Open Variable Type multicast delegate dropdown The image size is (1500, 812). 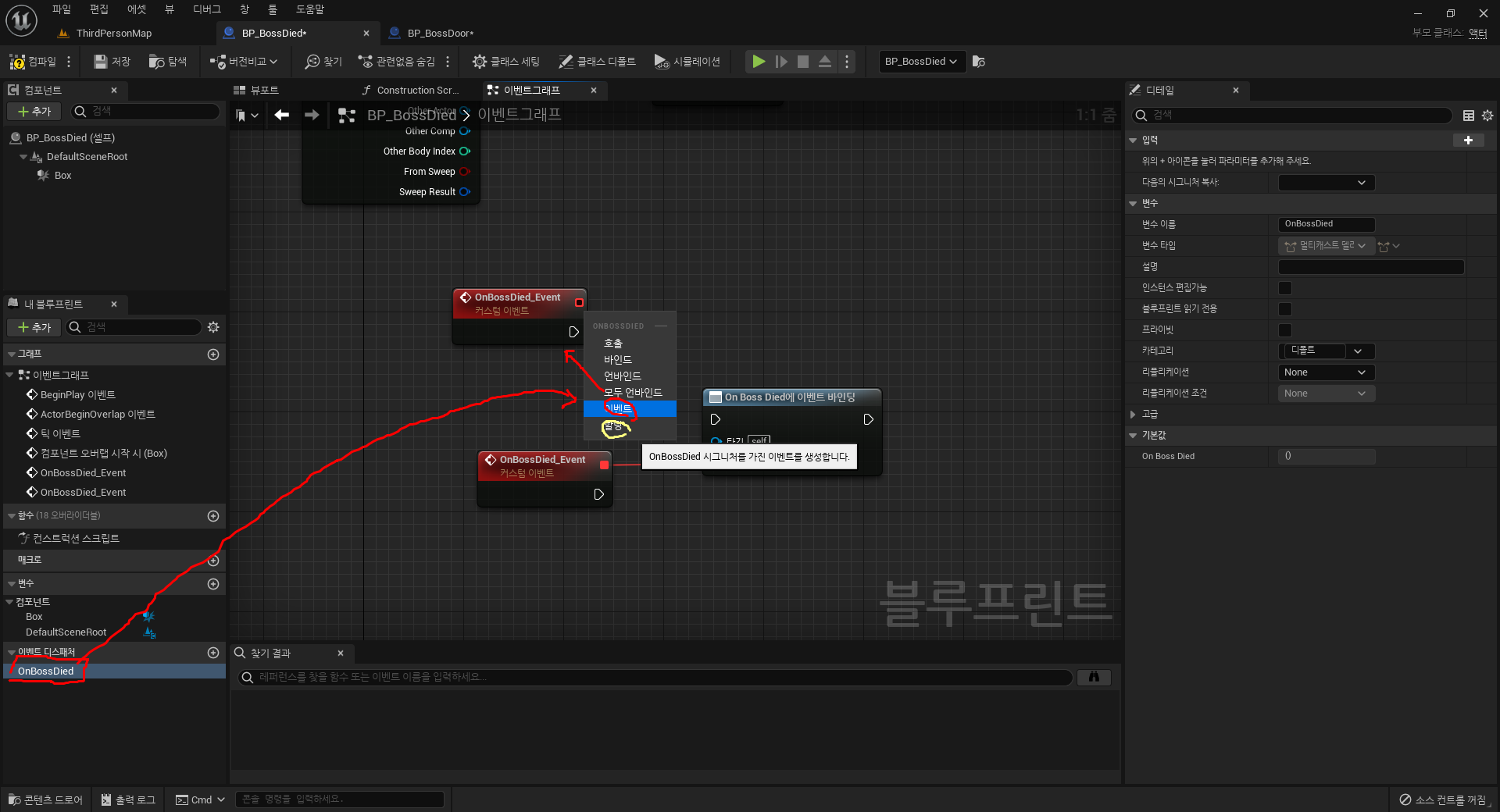click(1326, 246)
